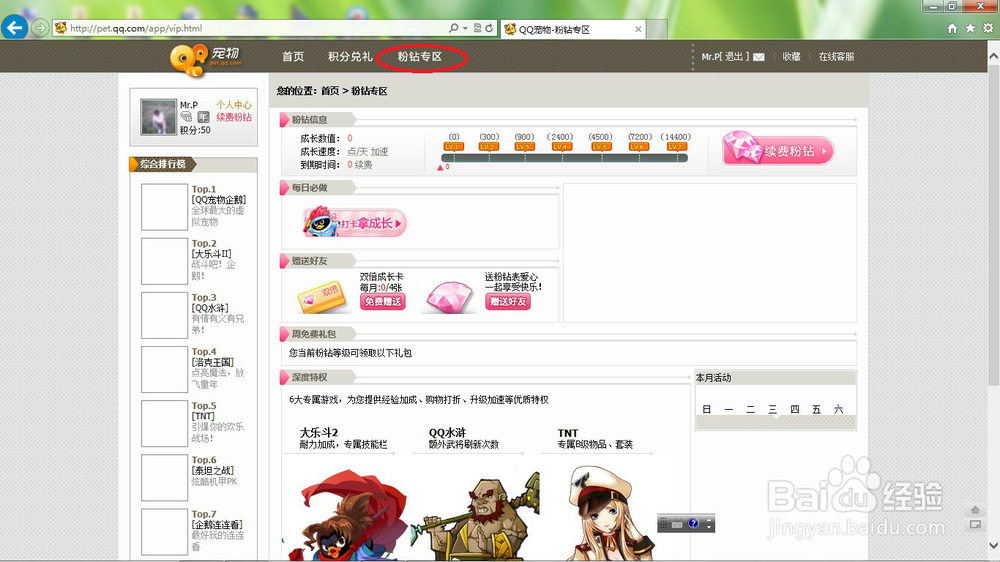Screen dimensions: 1000x562
Task: Open browser tools gear icon
Action: tap(988, 28)
